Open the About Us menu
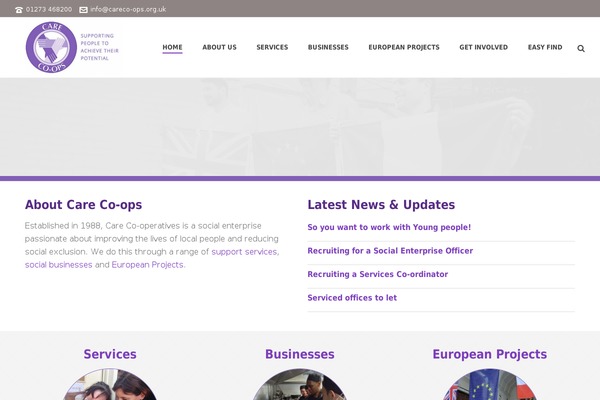 [219, 47]
